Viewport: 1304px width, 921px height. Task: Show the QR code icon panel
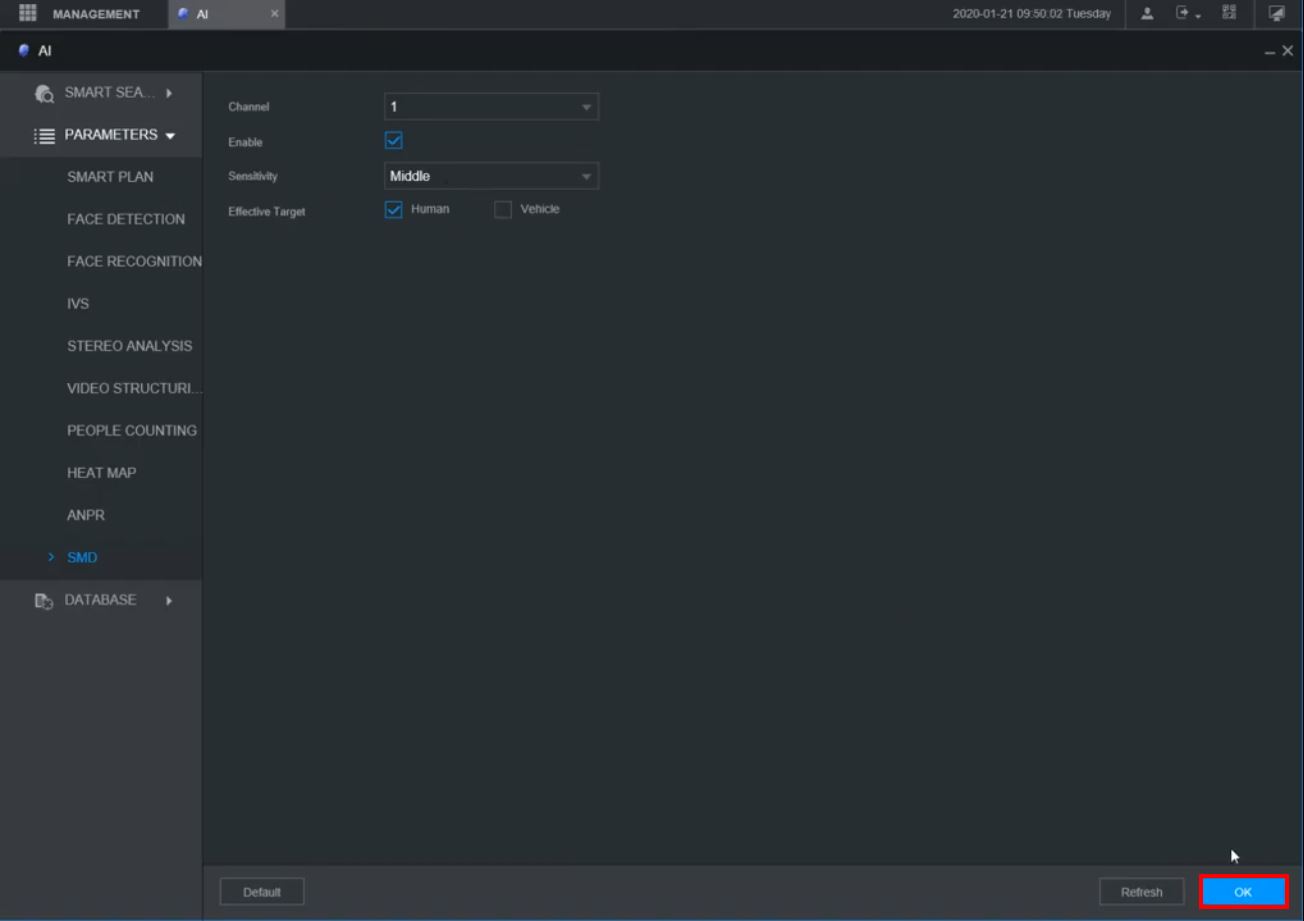[1231, 14]
